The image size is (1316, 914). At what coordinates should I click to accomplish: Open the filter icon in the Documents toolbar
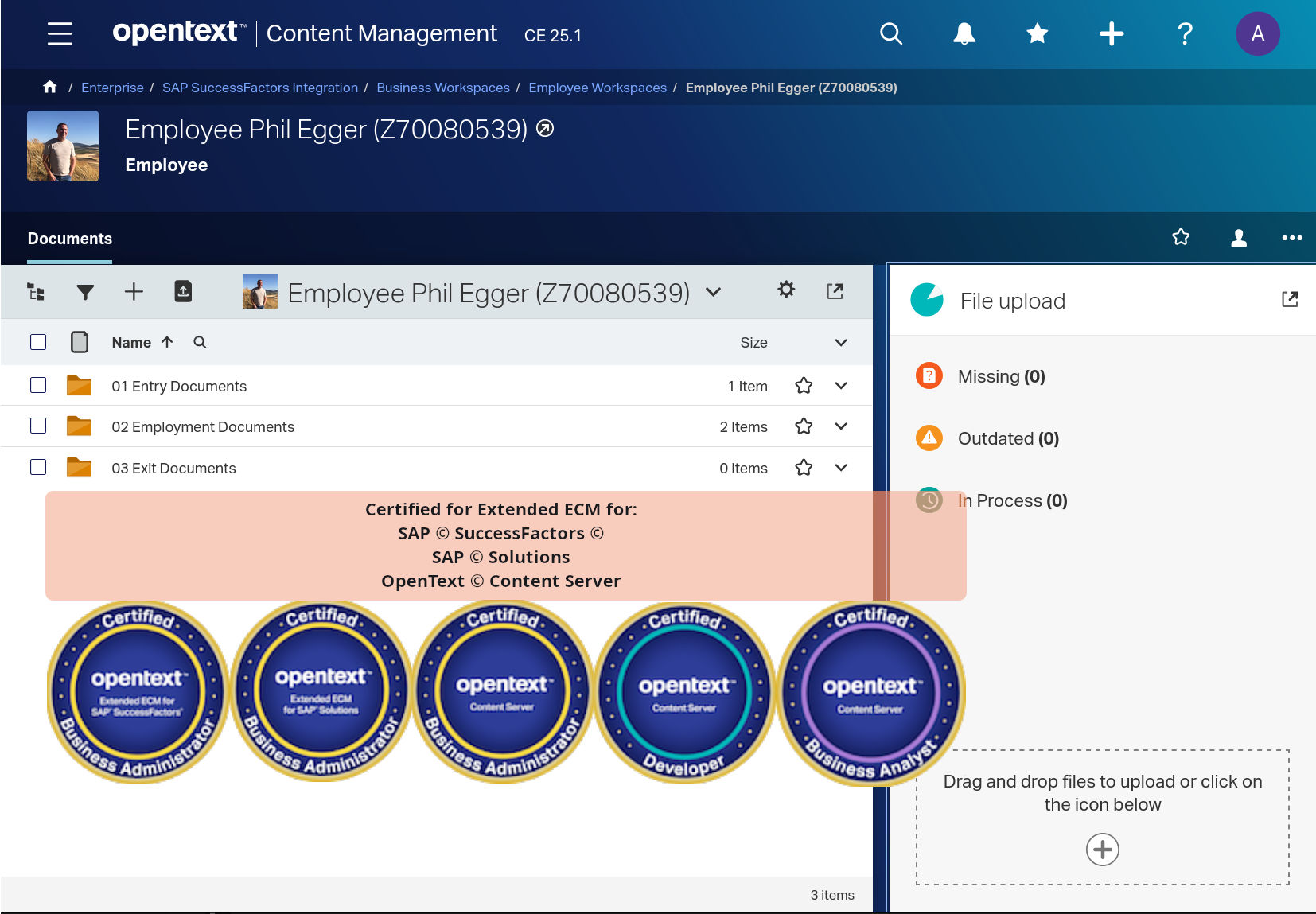(x=84, y=291)
